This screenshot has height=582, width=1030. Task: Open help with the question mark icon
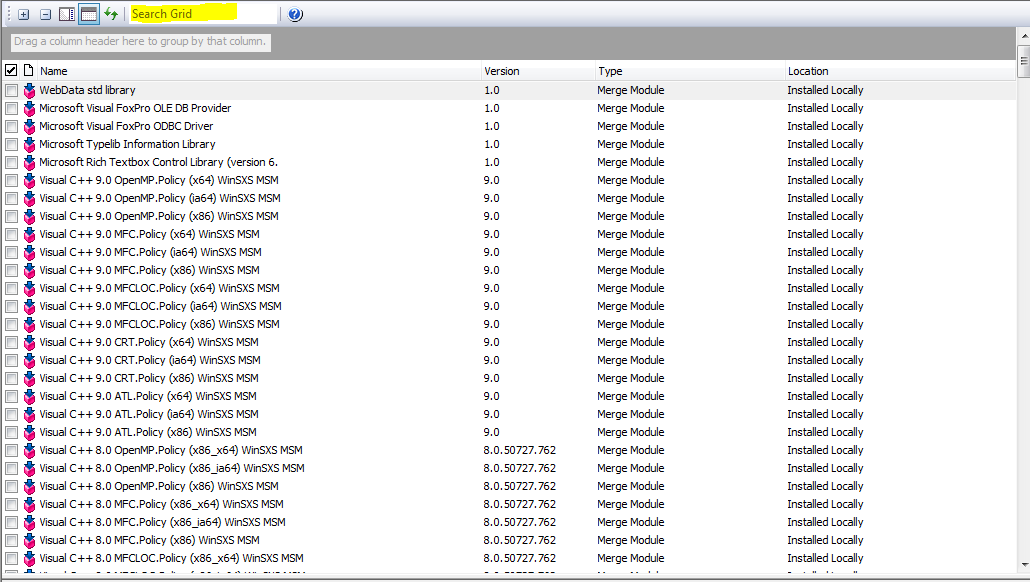[x=295, y=15]
